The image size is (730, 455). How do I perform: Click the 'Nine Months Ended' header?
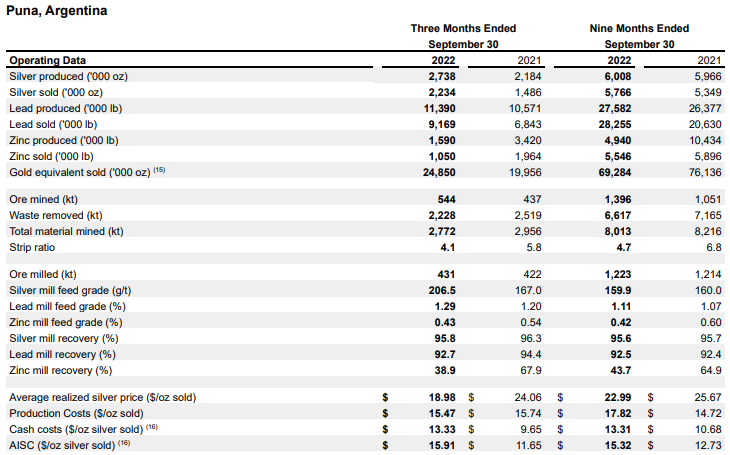[639, 29]
